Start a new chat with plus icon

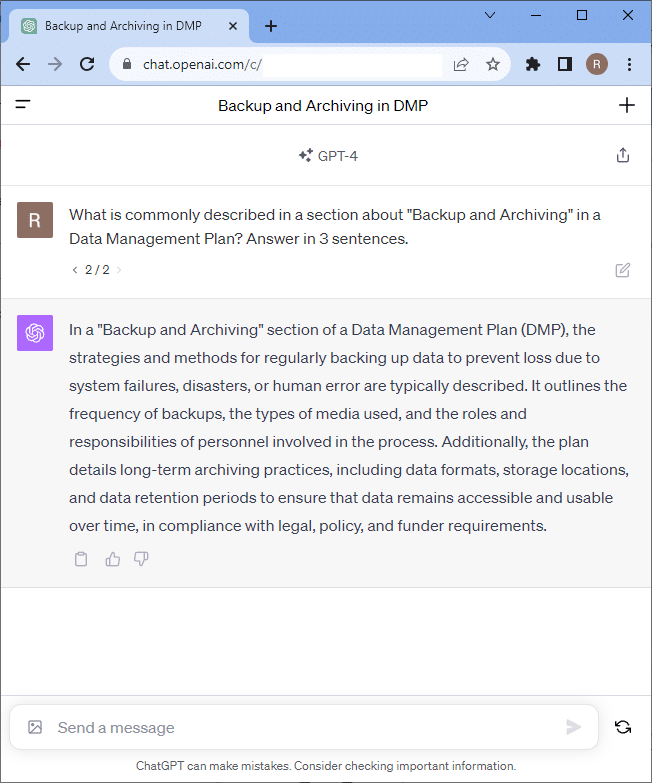627,105
